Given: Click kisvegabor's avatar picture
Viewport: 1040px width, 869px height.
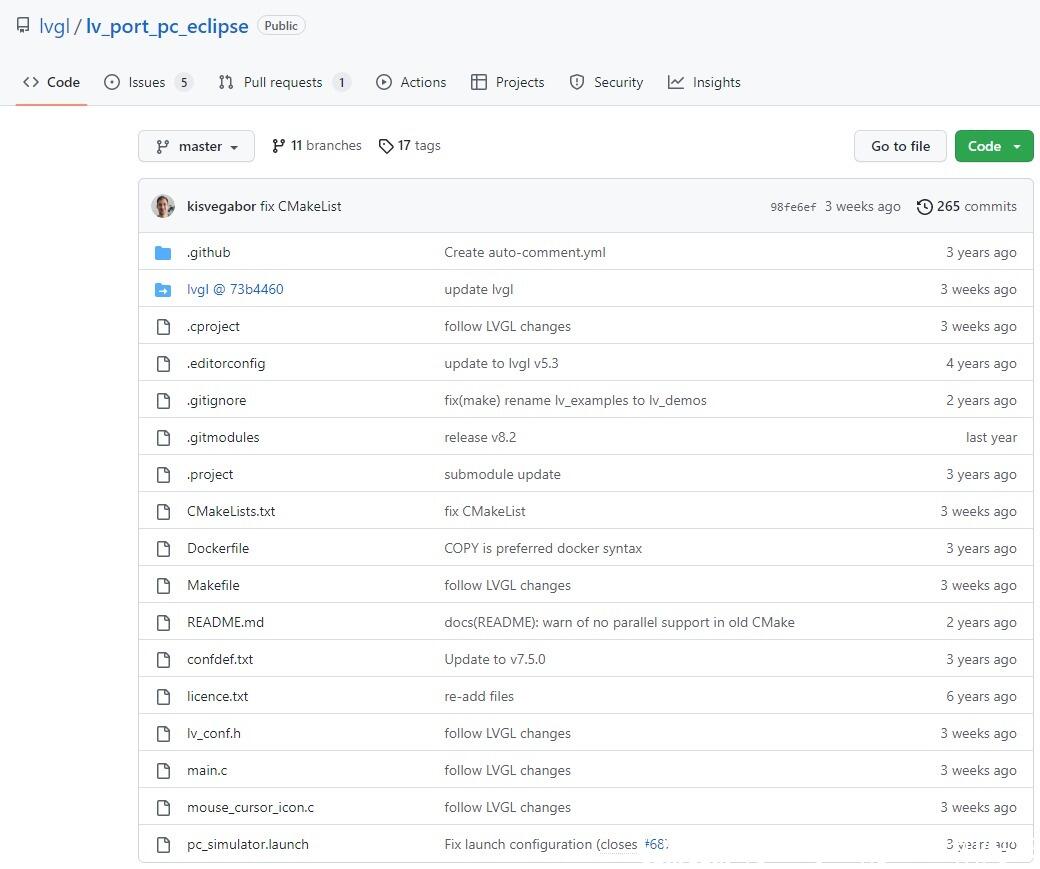Looking at the screenshot, I should coord(163,207).
